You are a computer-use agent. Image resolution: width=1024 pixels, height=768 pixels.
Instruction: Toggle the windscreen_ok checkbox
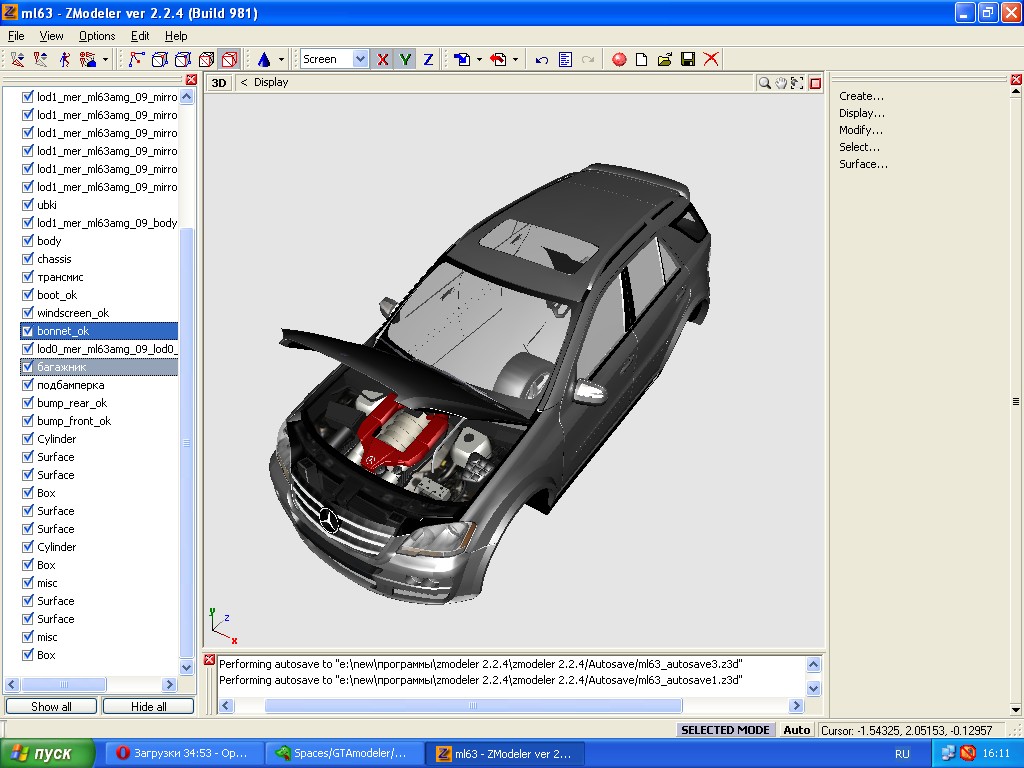click(27, 313)
